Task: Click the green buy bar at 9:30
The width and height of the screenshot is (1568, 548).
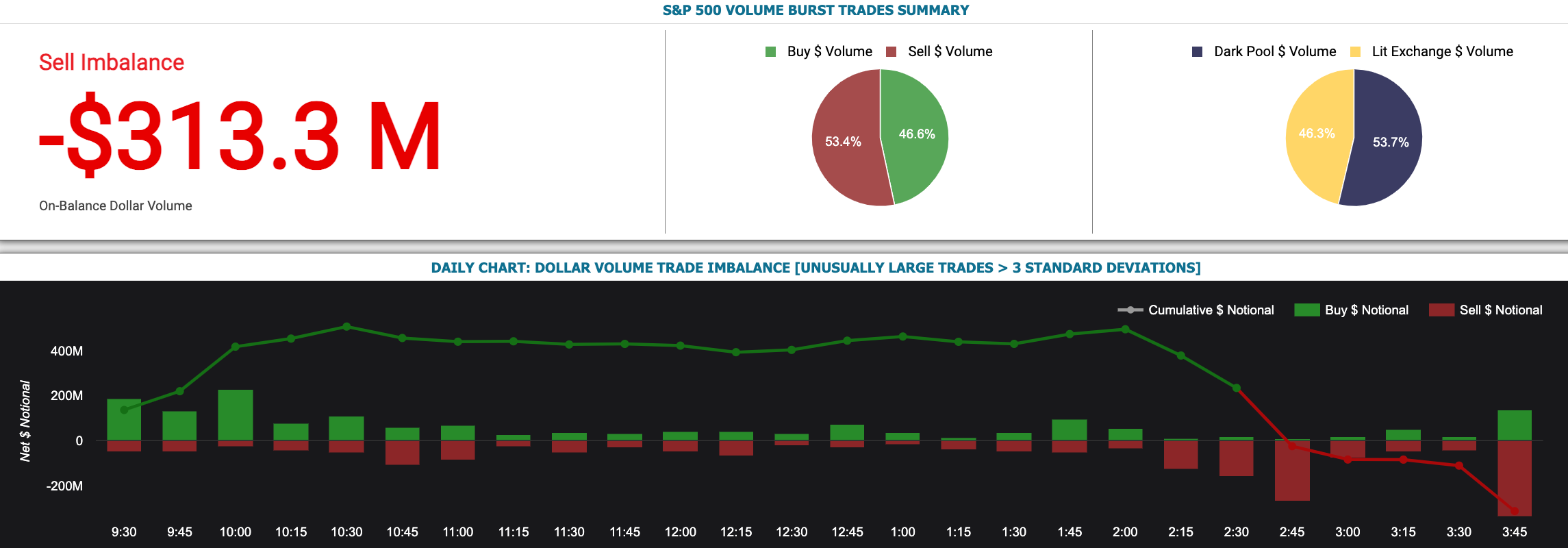Action: pos(124,419)
